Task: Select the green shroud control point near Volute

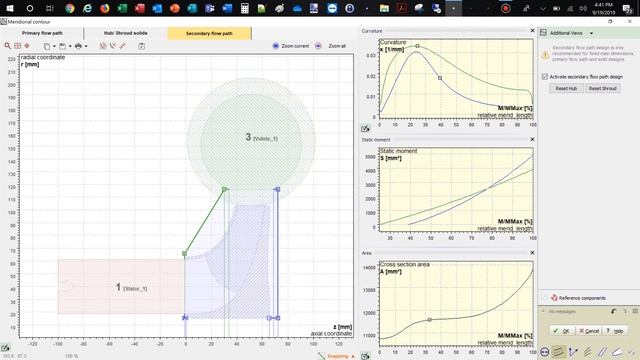Action: click(x=224, y=189)
